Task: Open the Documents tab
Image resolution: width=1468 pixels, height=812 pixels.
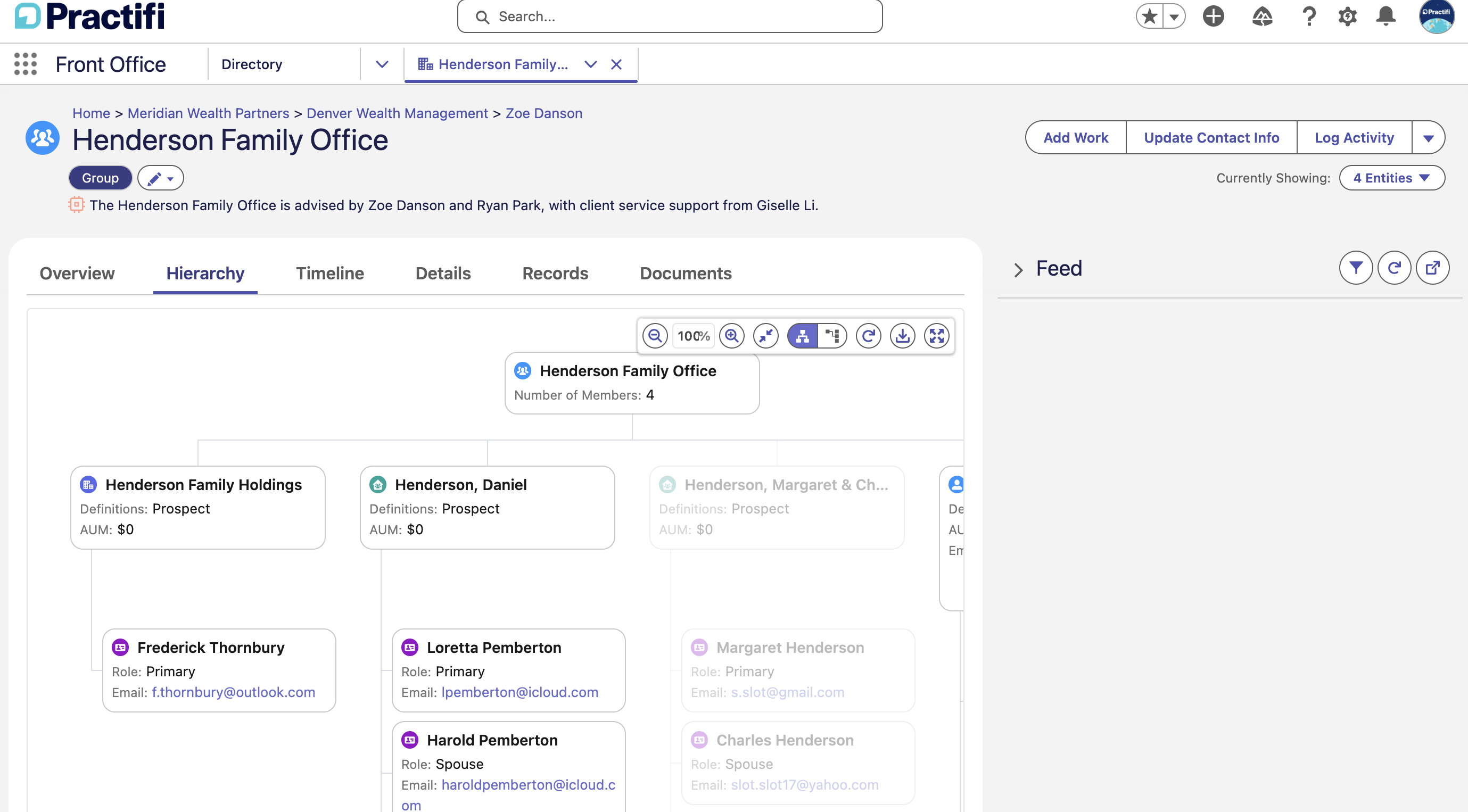Action: 686,274
